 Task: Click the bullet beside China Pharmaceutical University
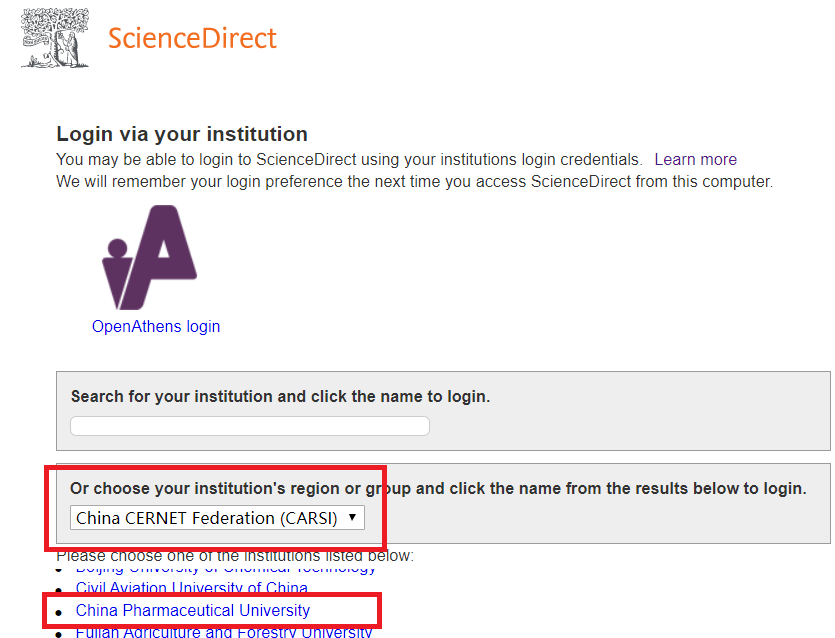[x=59, y=612]
